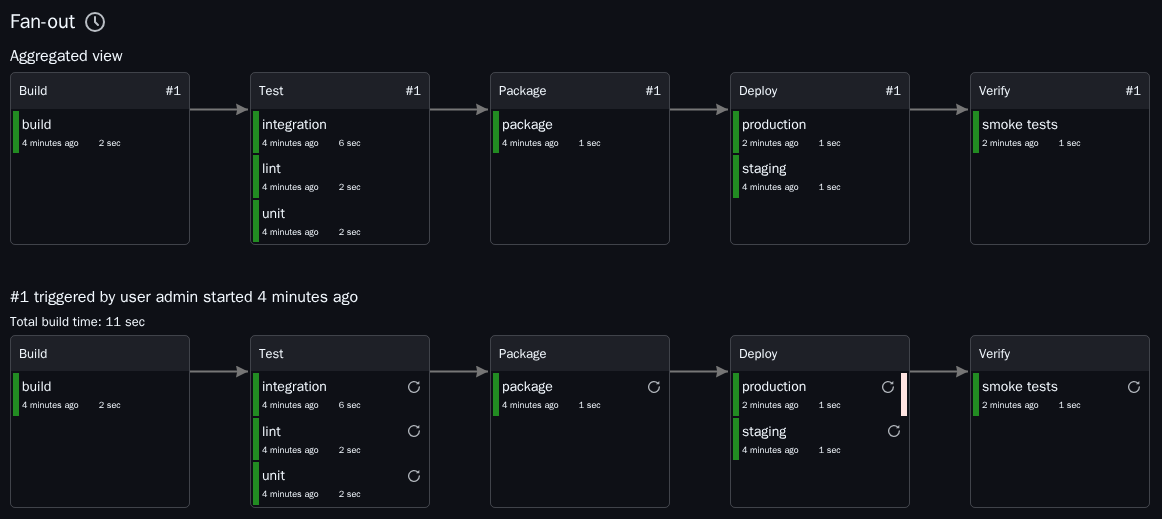Click the Build stage header in pipeline #1
1162x519 pixels.
click(x=99, y=354)
